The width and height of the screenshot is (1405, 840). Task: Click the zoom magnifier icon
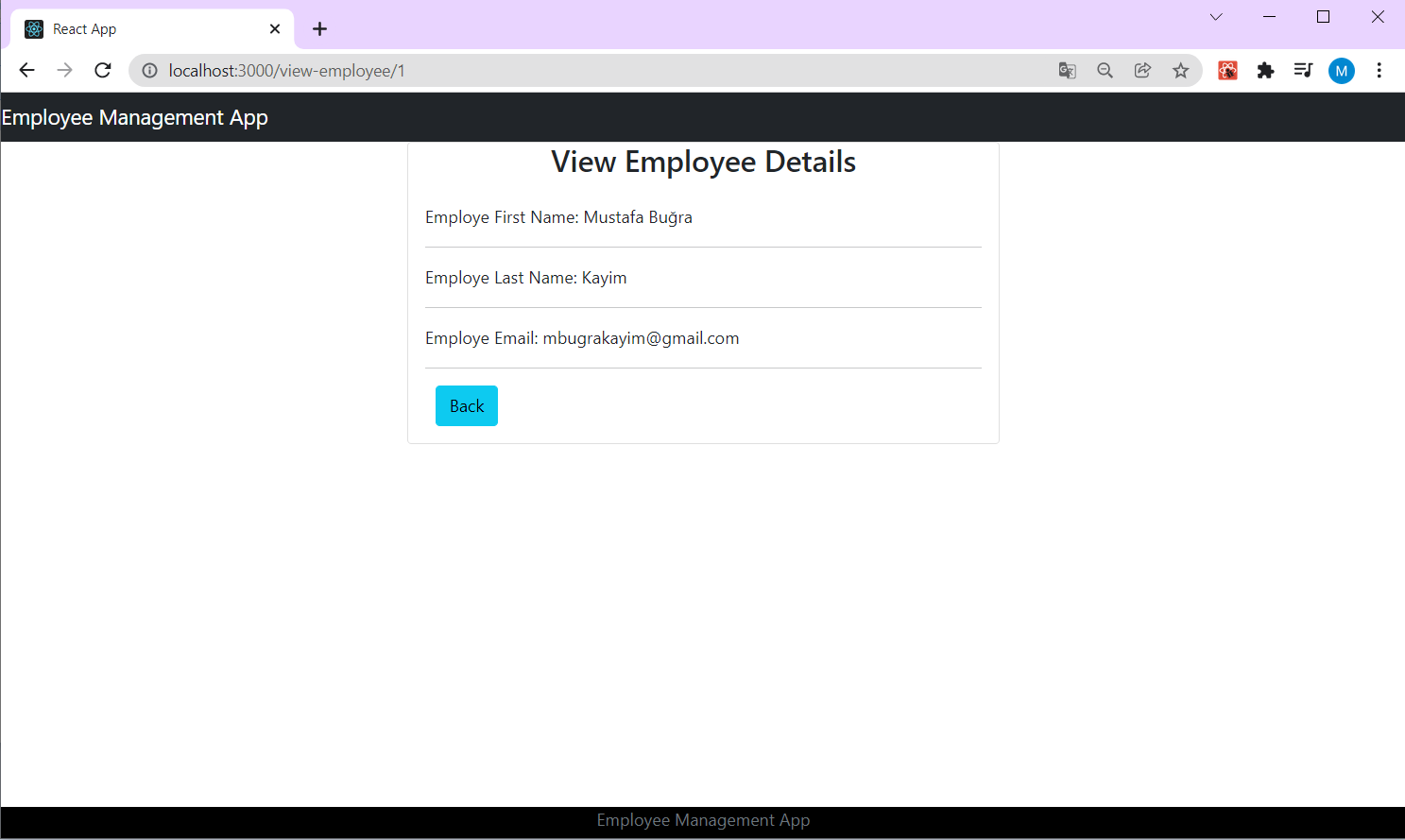coord(1105,70)
